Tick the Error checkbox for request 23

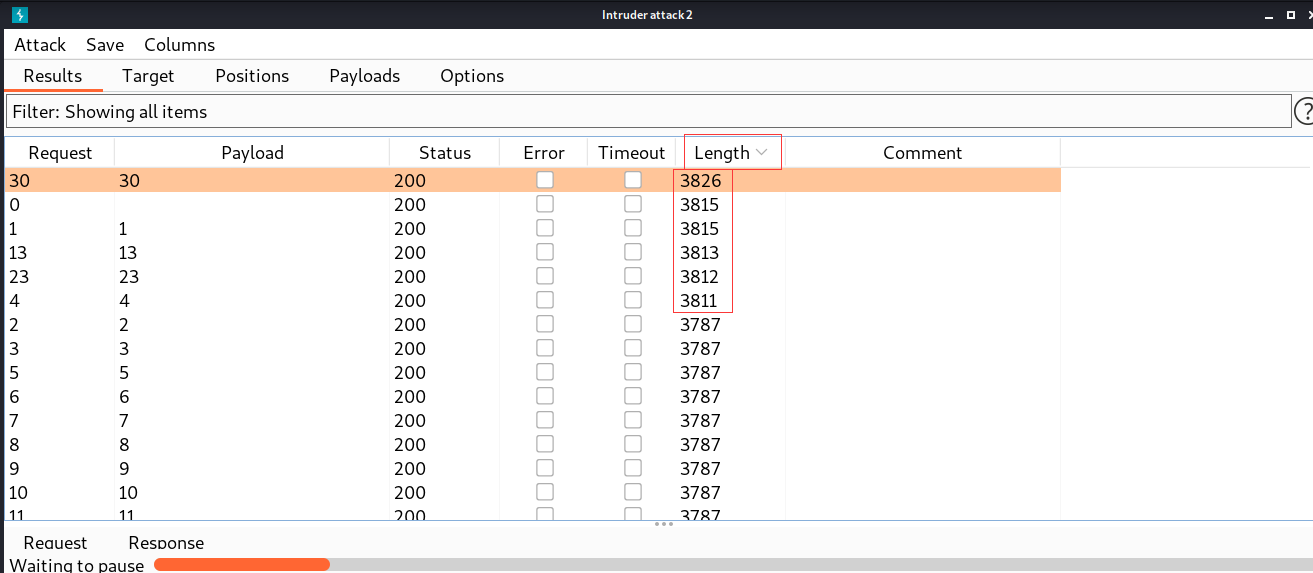pyautogui.click(x=545, y=276)
